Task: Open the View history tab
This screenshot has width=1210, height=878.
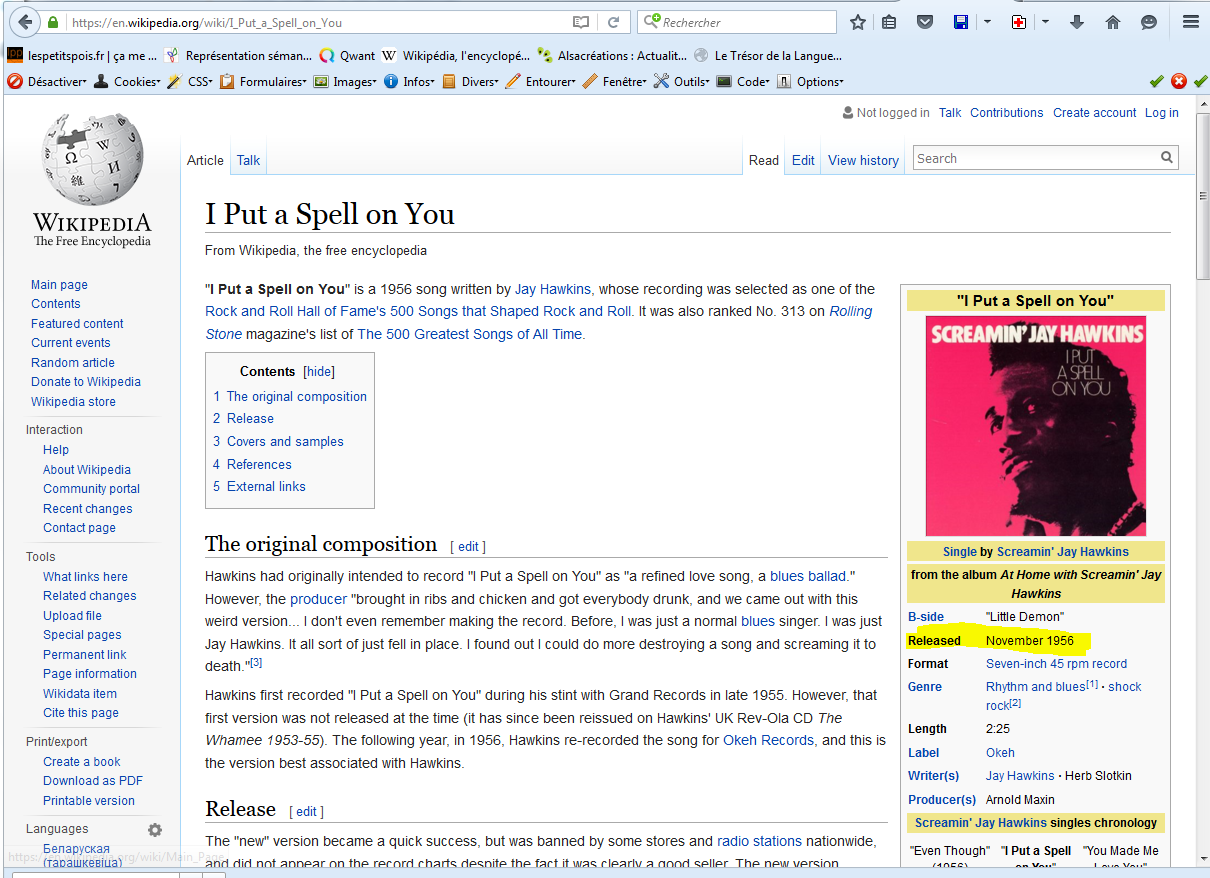Action: (x=863, y=160)
